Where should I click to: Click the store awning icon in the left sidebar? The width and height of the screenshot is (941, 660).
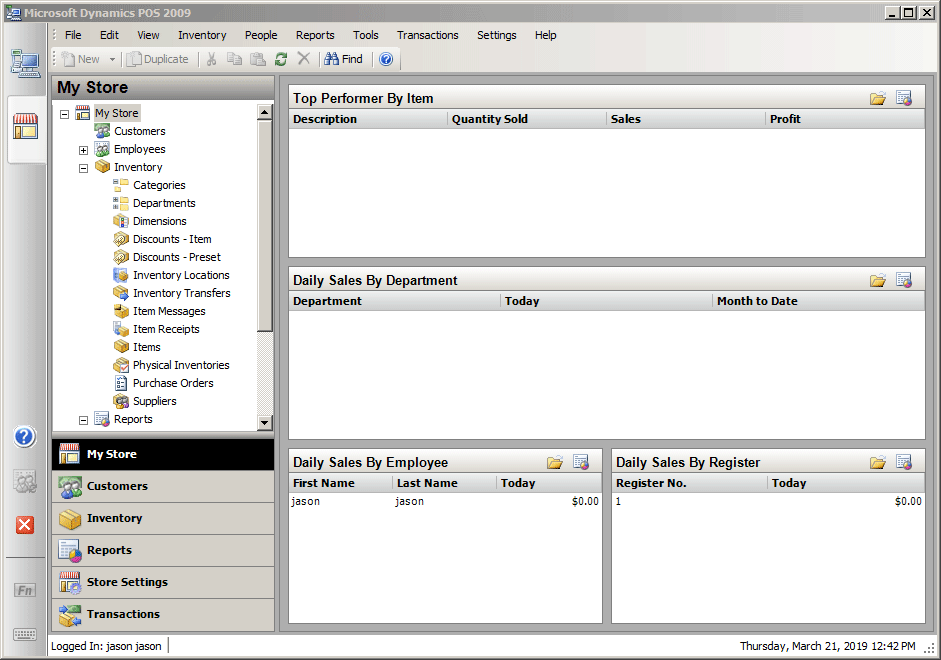pos(25,126)
